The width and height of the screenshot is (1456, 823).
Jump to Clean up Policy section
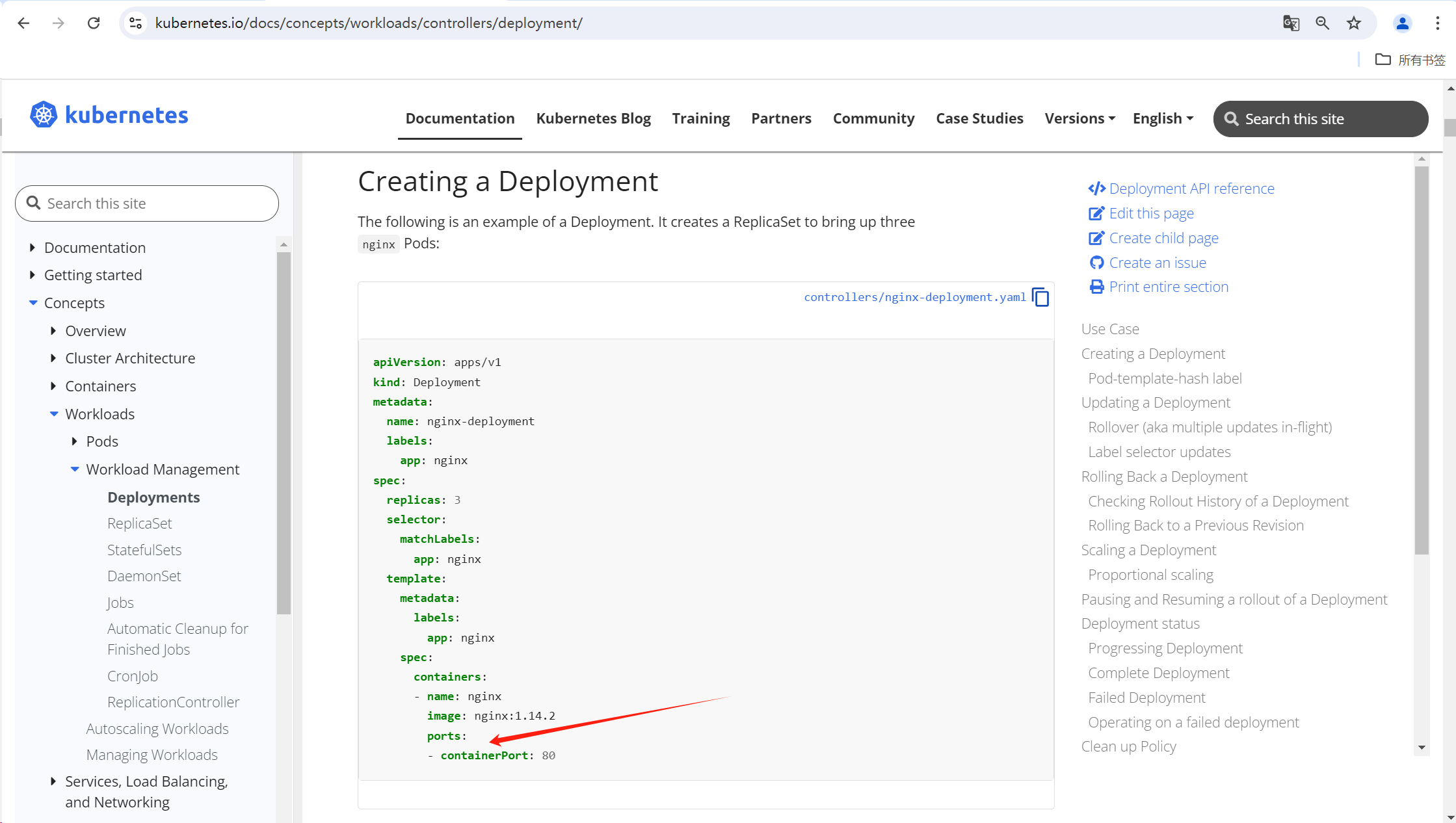coord(1128,746)
